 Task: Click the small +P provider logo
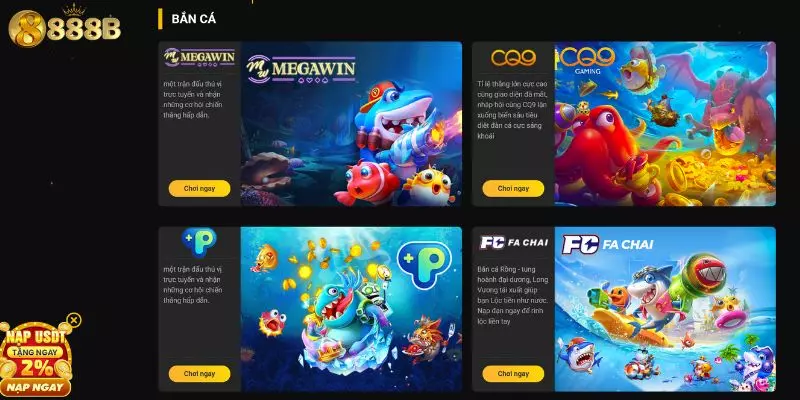coord(199,242)
